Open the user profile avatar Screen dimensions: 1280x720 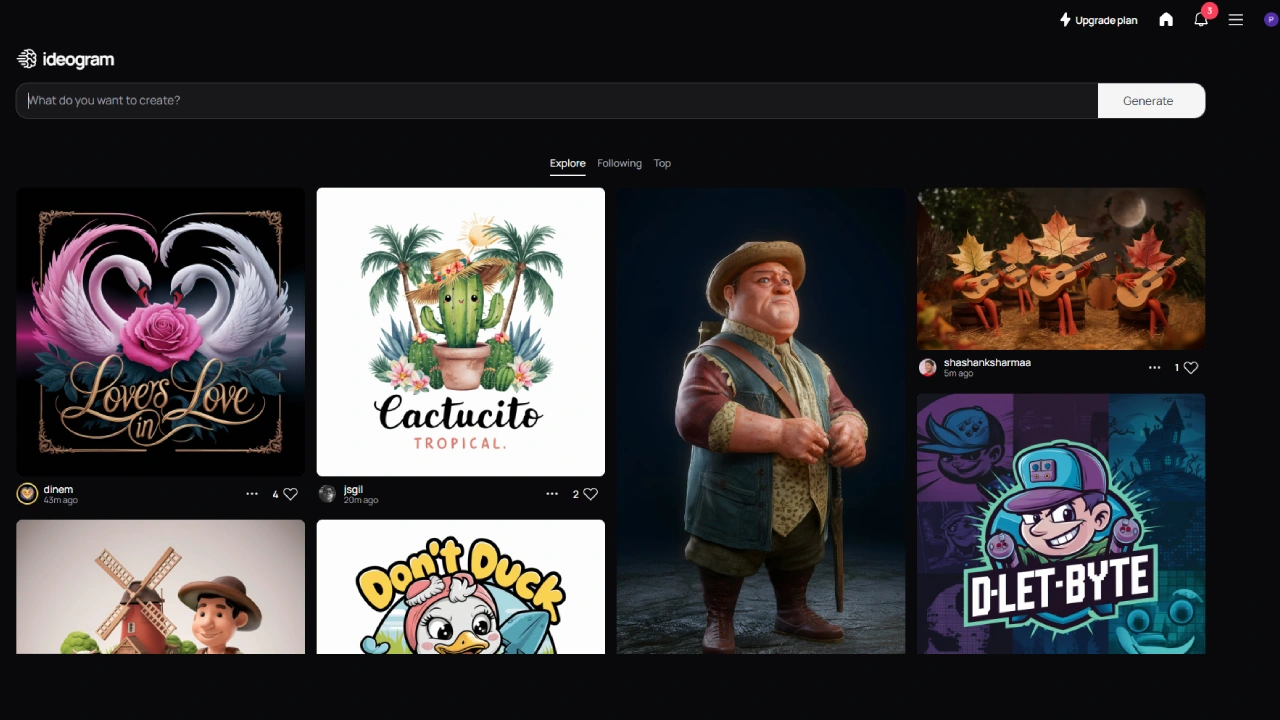(x=1271, y=20)
